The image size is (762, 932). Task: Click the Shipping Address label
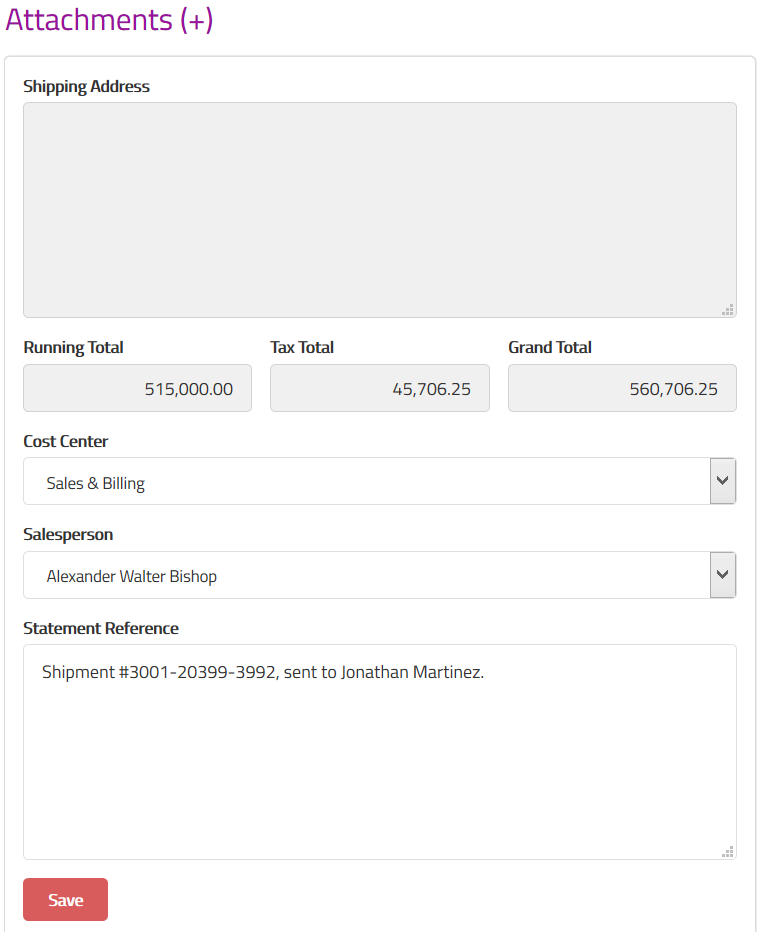pyautogui.click(x=86, y=86)
